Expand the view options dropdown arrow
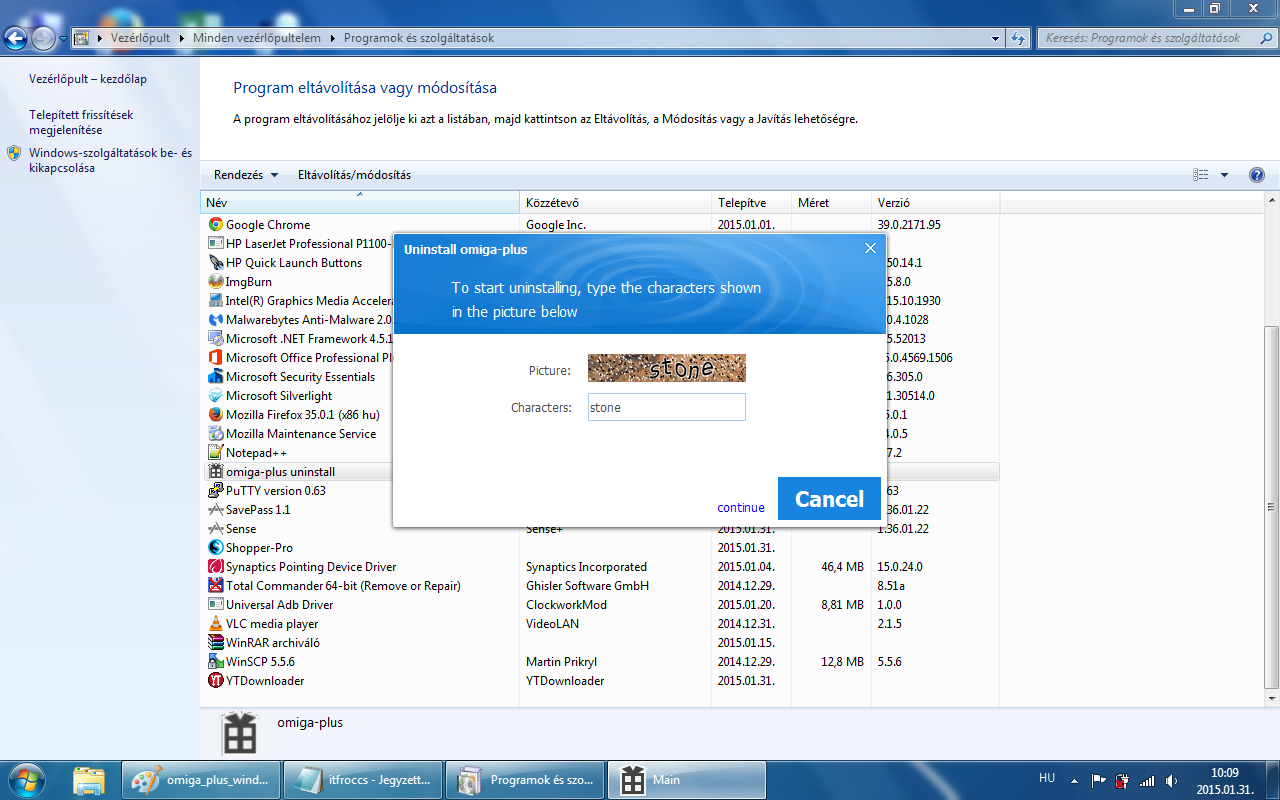Image resolution: width=1280 pixels, height=800 pixels. coord(1224,175)
